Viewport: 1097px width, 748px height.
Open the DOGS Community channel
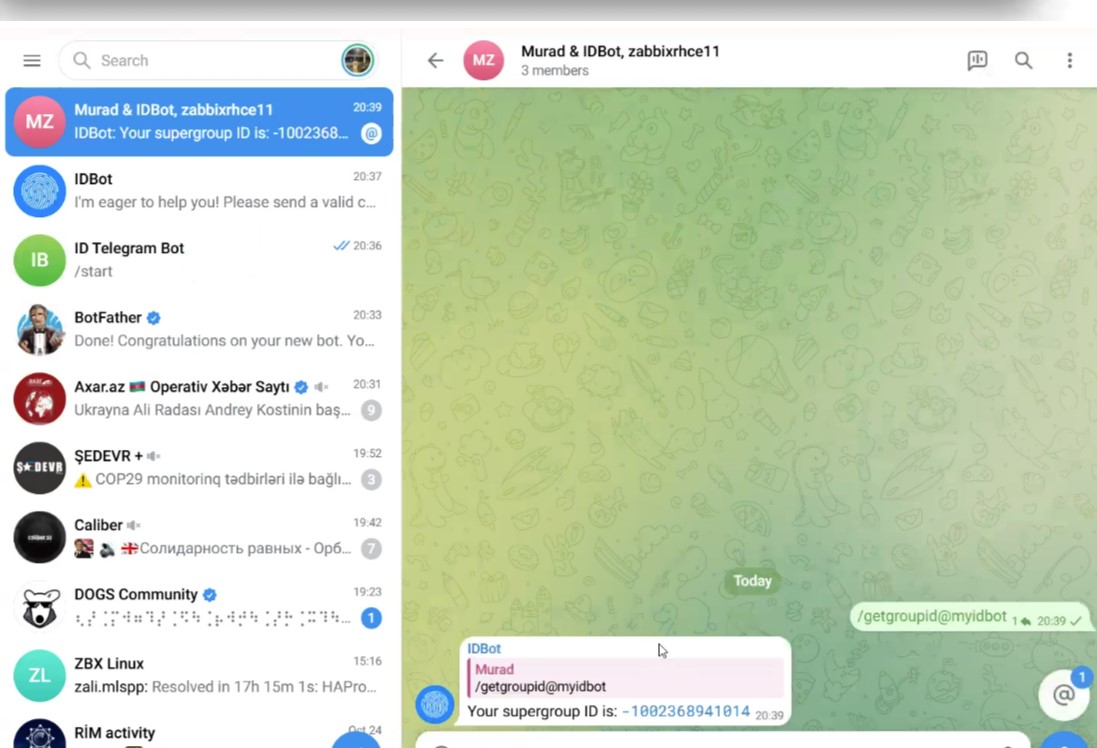click(x=200, y=606)
